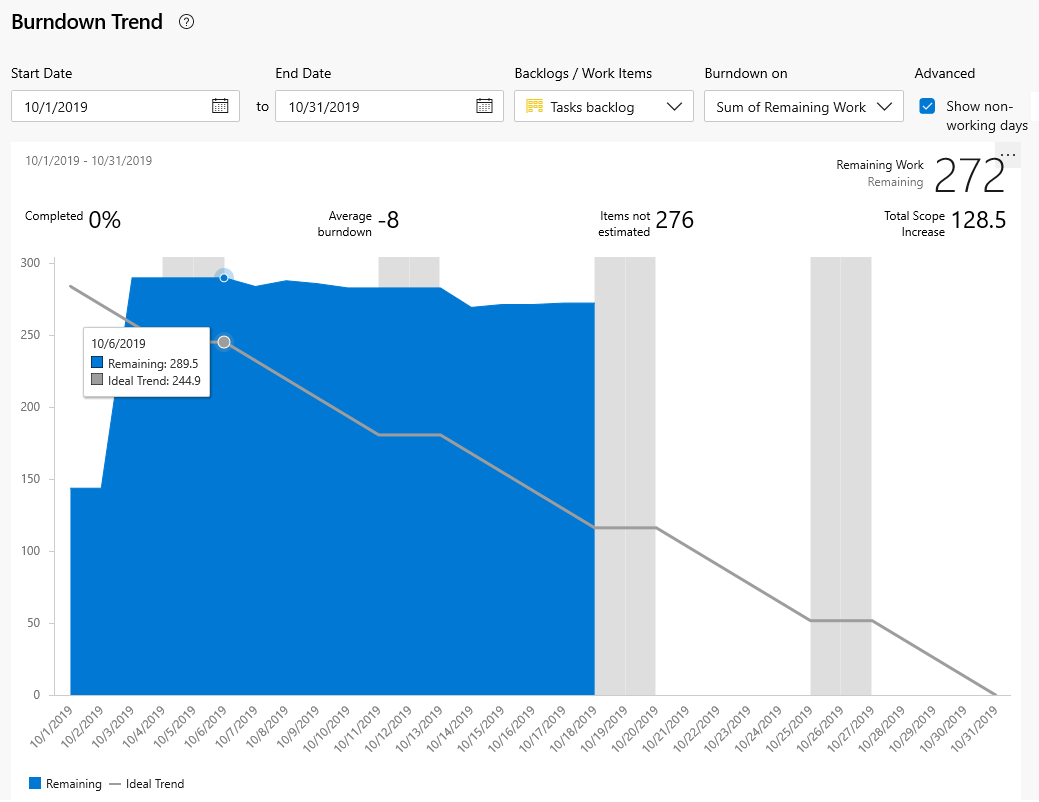Screen dimensions: 1039x802
Task: Click the Backlogs / Work Items label
Action: (x=583, y=74)
